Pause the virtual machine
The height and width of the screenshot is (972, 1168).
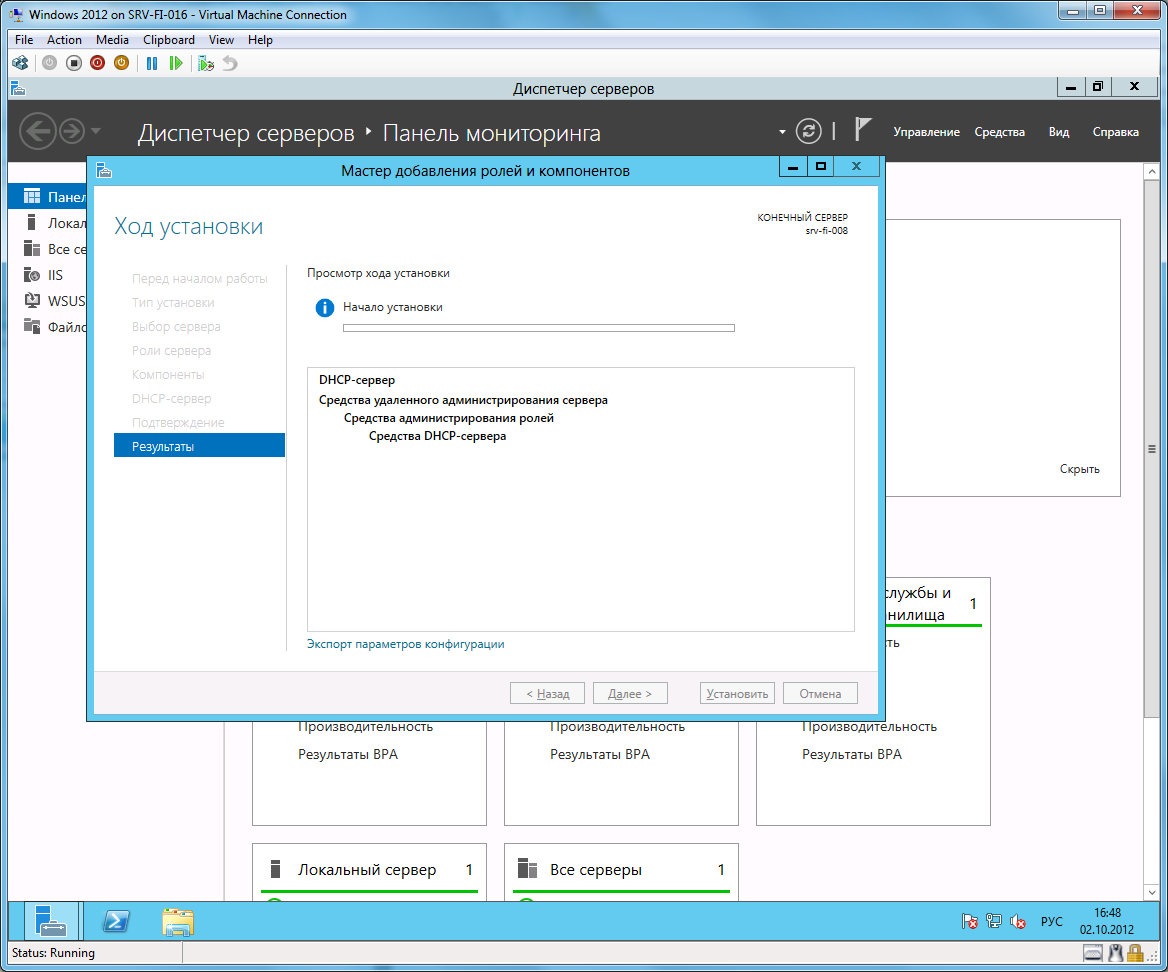click(152, 63)
